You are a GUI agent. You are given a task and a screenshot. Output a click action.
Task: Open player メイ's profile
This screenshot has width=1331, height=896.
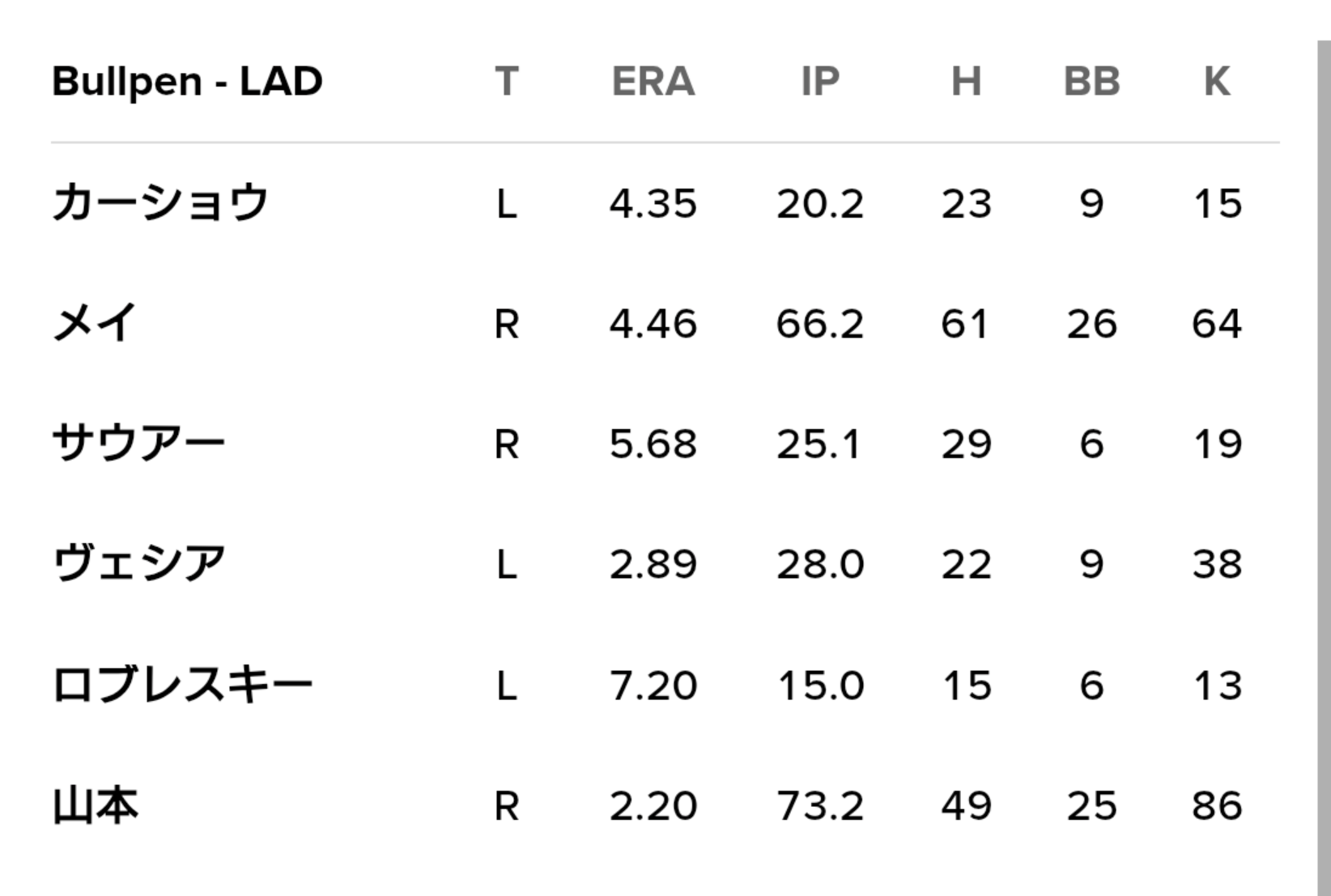click(x=95, y=323)
